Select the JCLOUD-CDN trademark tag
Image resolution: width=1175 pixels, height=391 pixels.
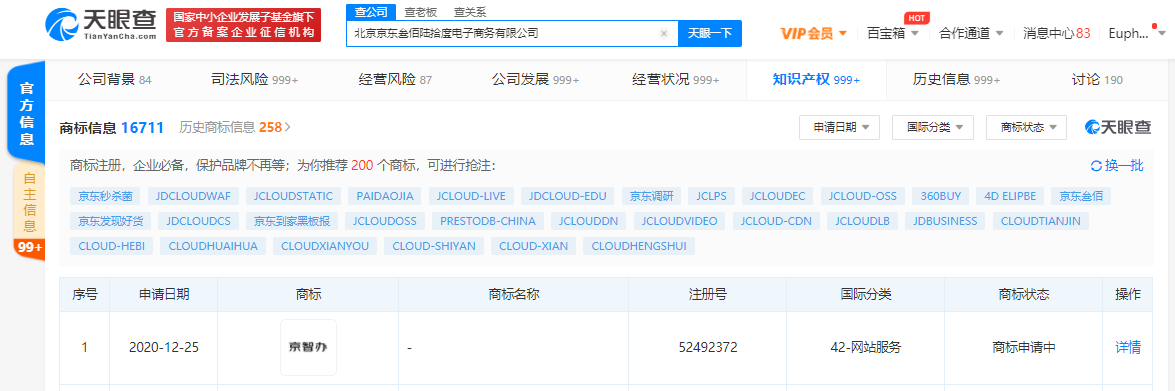coord(776,221)
